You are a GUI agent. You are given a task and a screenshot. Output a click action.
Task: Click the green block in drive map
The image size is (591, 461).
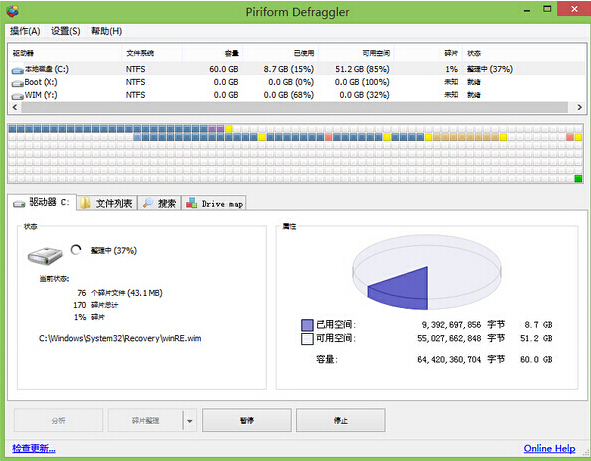(x=578, y=179)
